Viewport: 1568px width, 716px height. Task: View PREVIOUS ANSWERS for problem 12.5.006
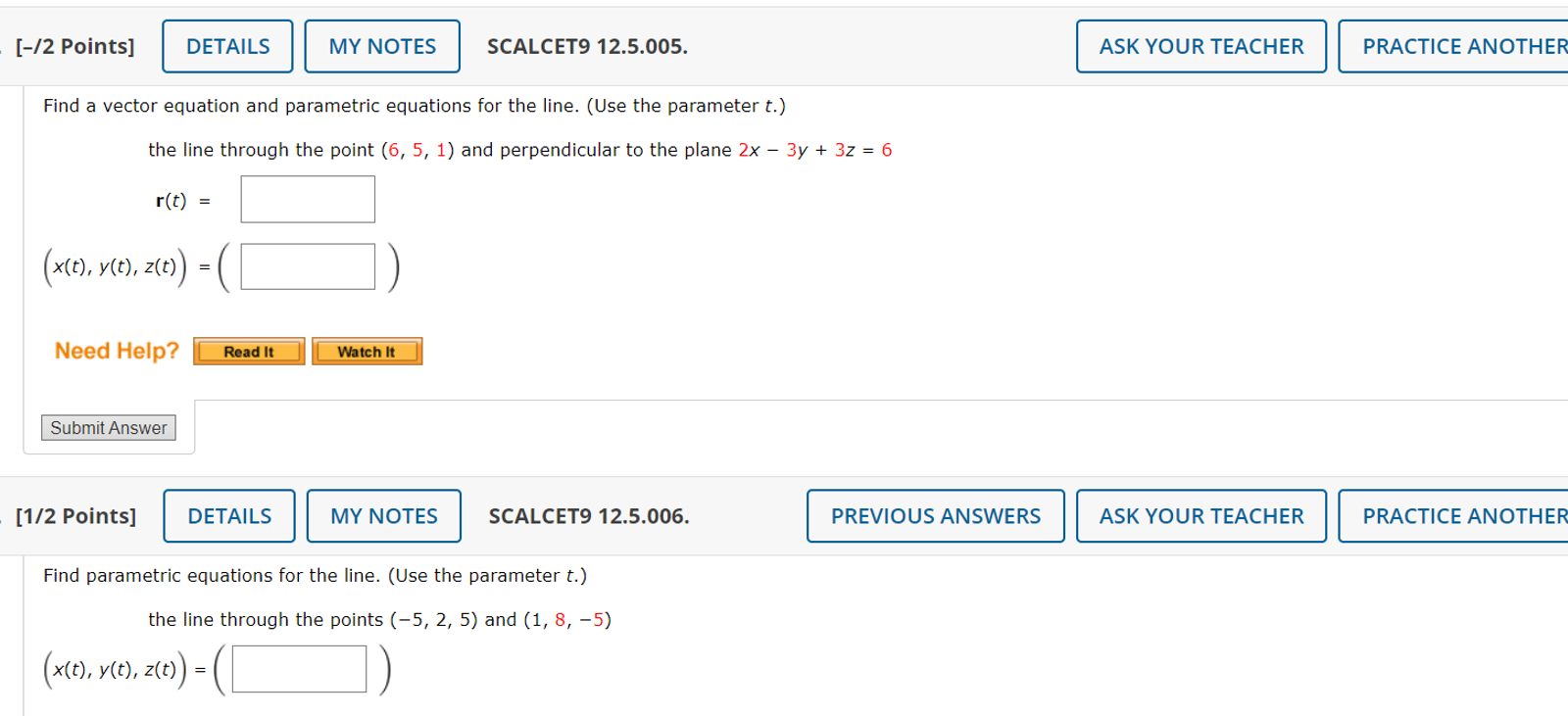935,515
